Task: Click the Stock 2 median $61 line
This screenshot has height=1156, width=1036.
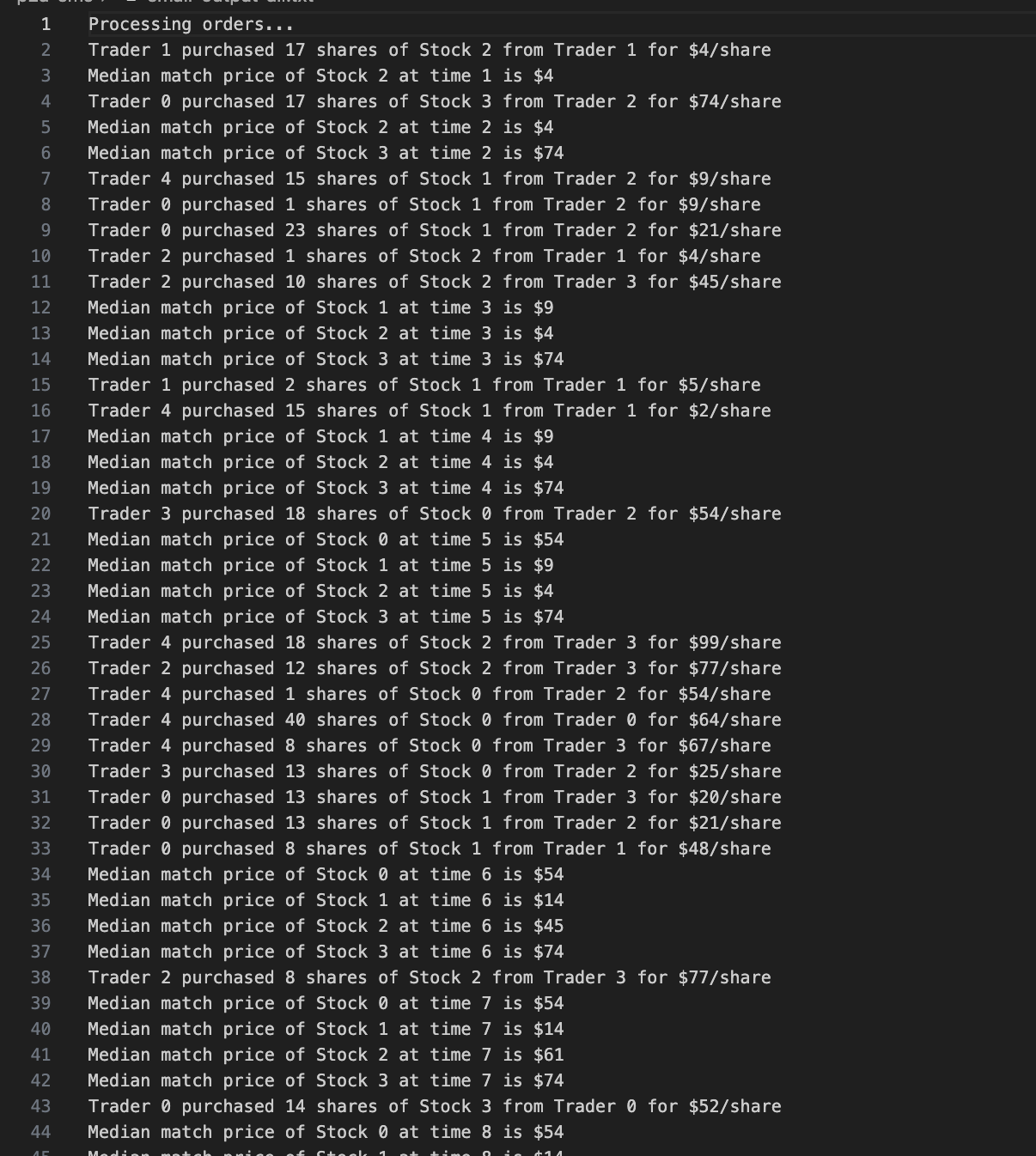Action: [x=326, y=1055]
